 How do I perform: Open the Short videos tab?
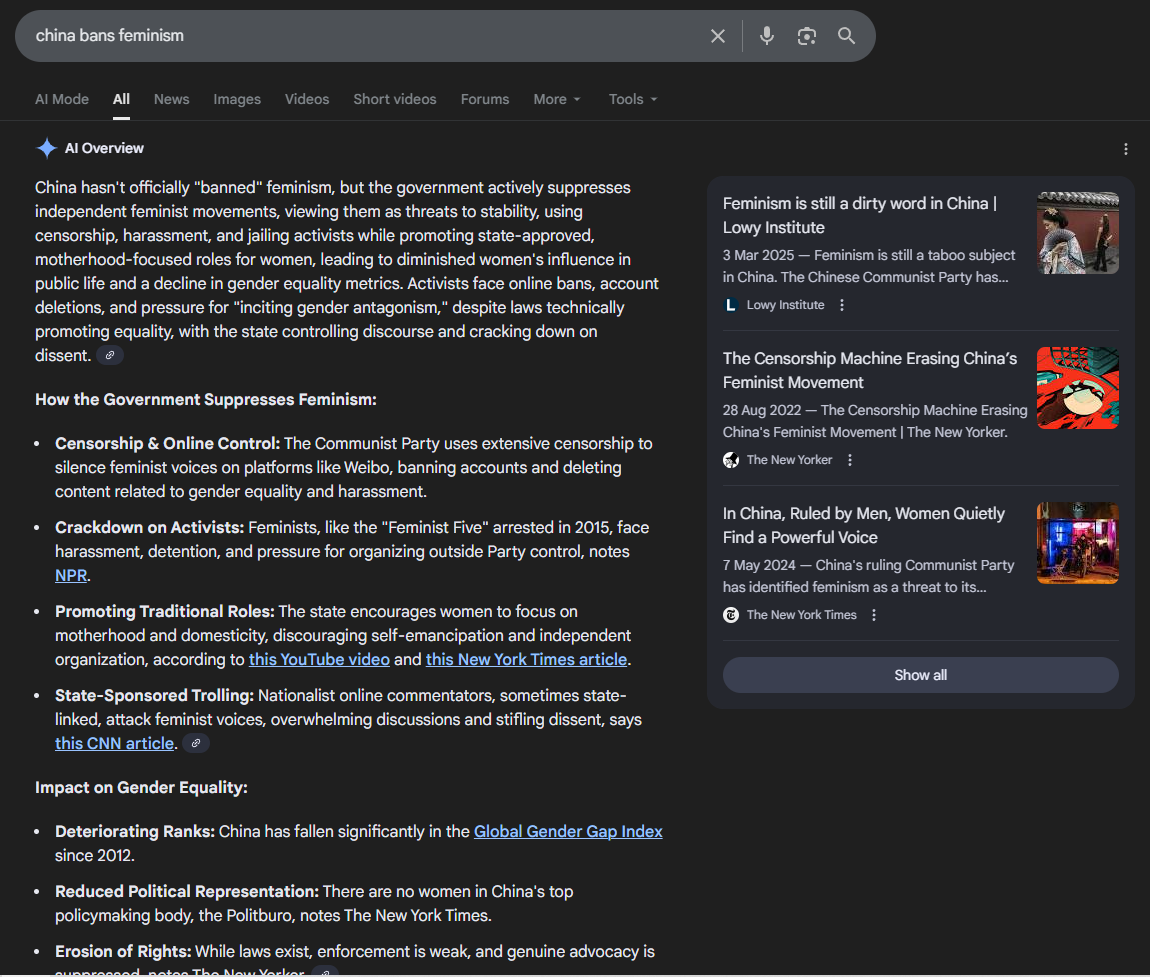[395, 99]
